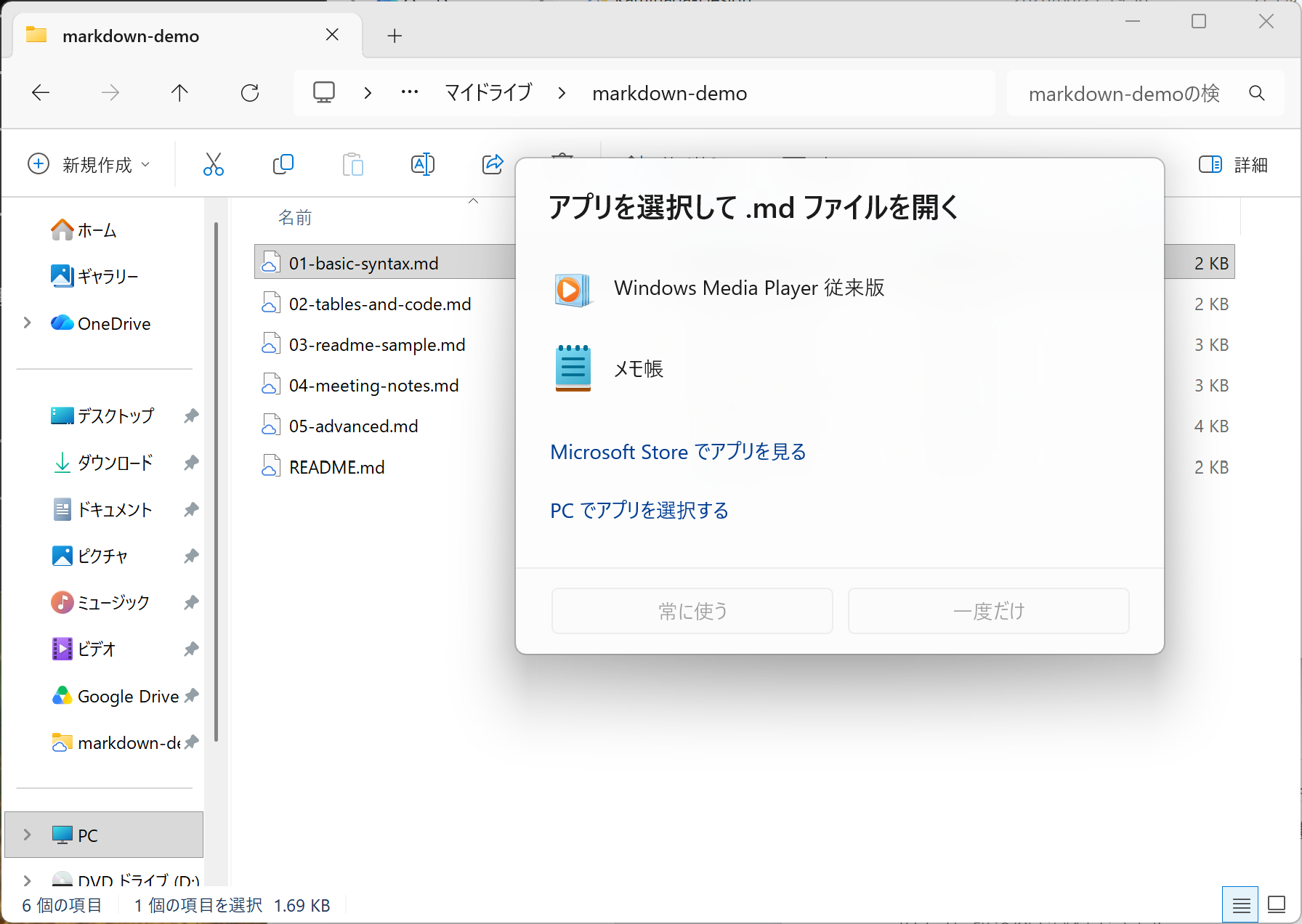
Task: Unpin ピクチャ using its pin icon
Action: click(191, 556)
